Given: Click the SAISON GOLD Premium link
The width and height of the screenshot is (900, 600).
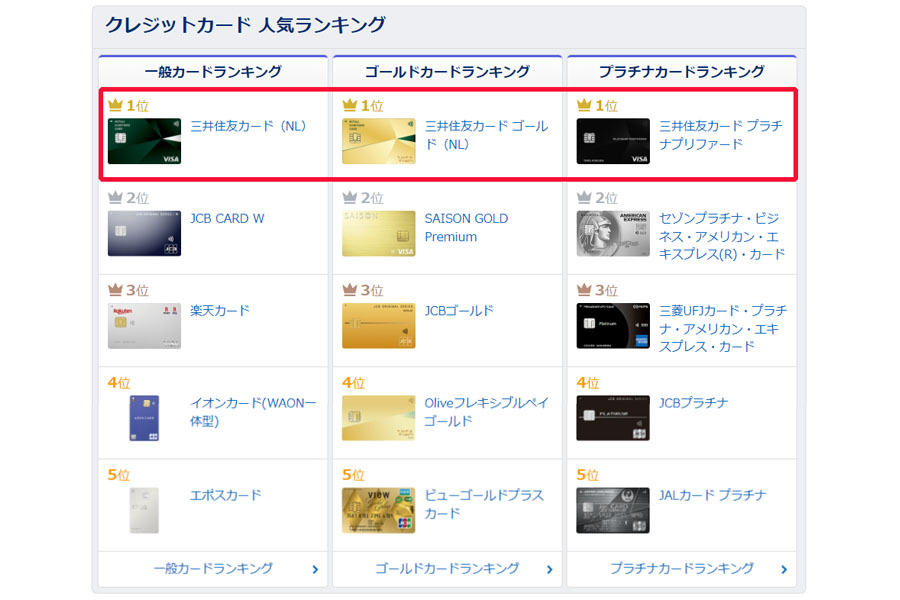Looking at the screenshot, I should [466, 227].
